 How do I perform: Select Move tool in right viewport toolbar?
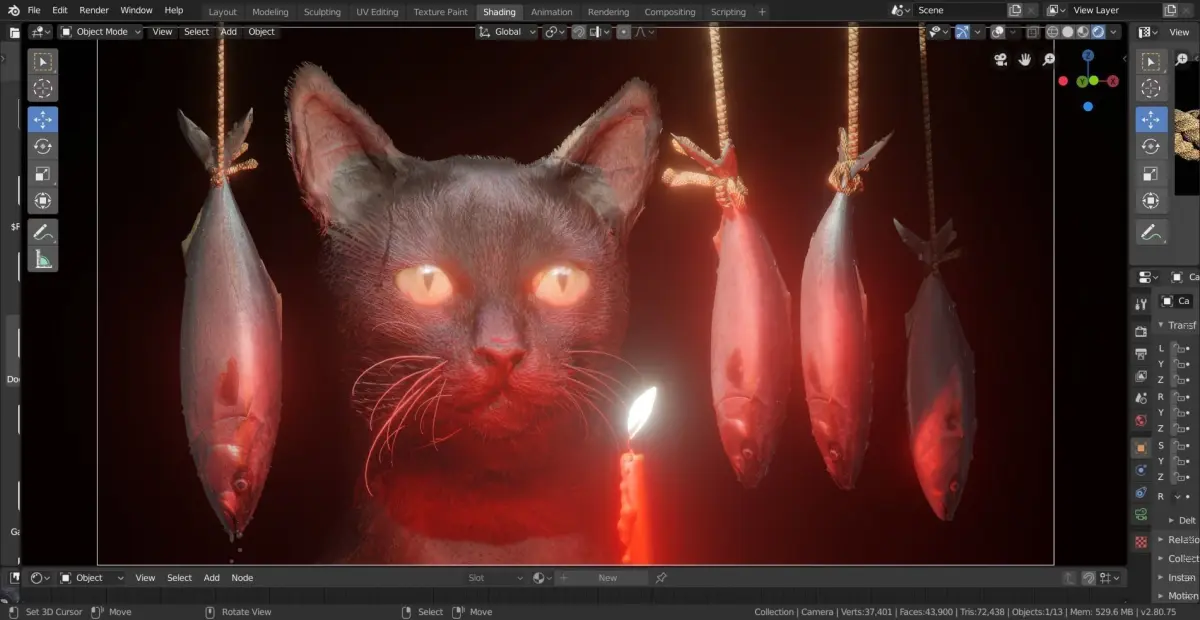[1151, 120]
